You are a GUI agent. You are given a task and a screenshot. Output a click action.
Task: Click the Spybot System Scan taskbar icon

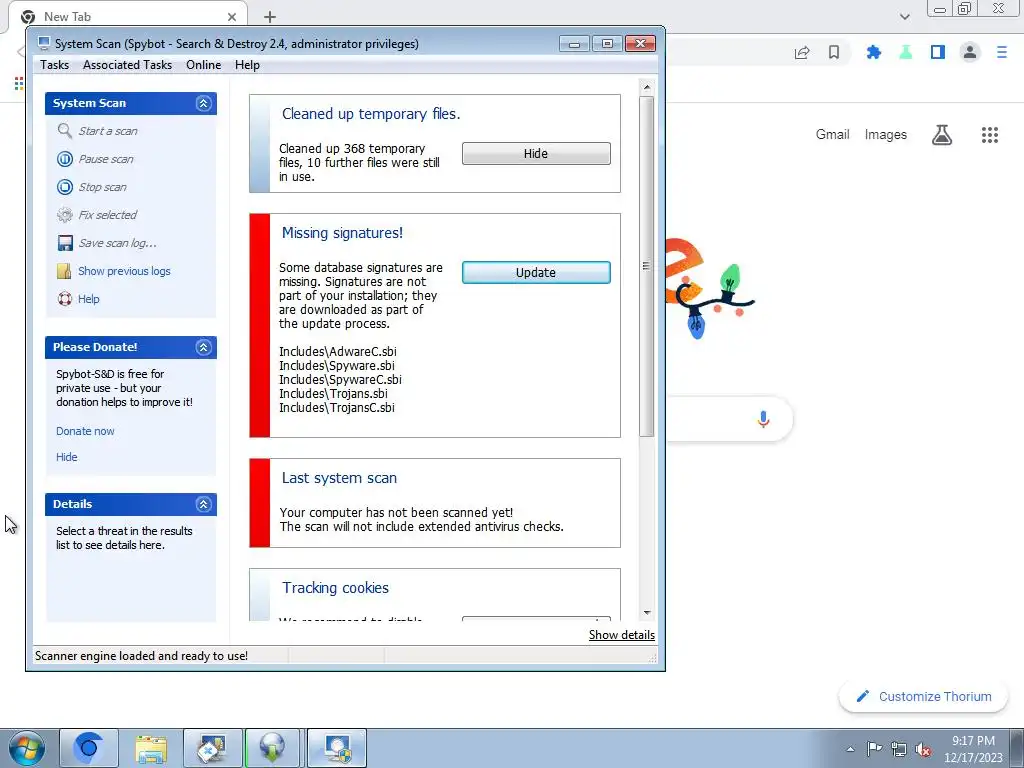tap(336, 748)
